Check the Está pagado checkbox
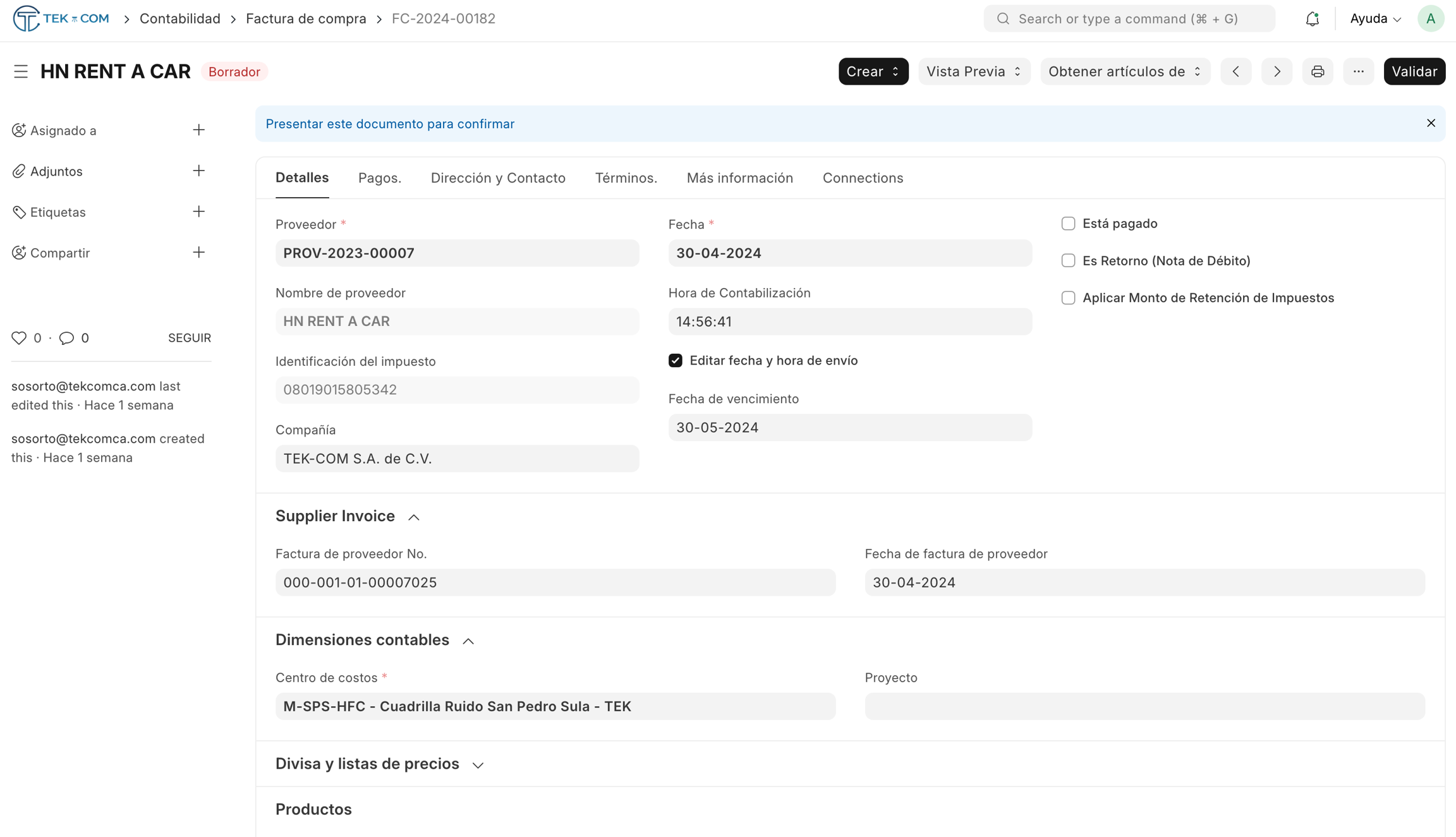 pos(1068,224)
